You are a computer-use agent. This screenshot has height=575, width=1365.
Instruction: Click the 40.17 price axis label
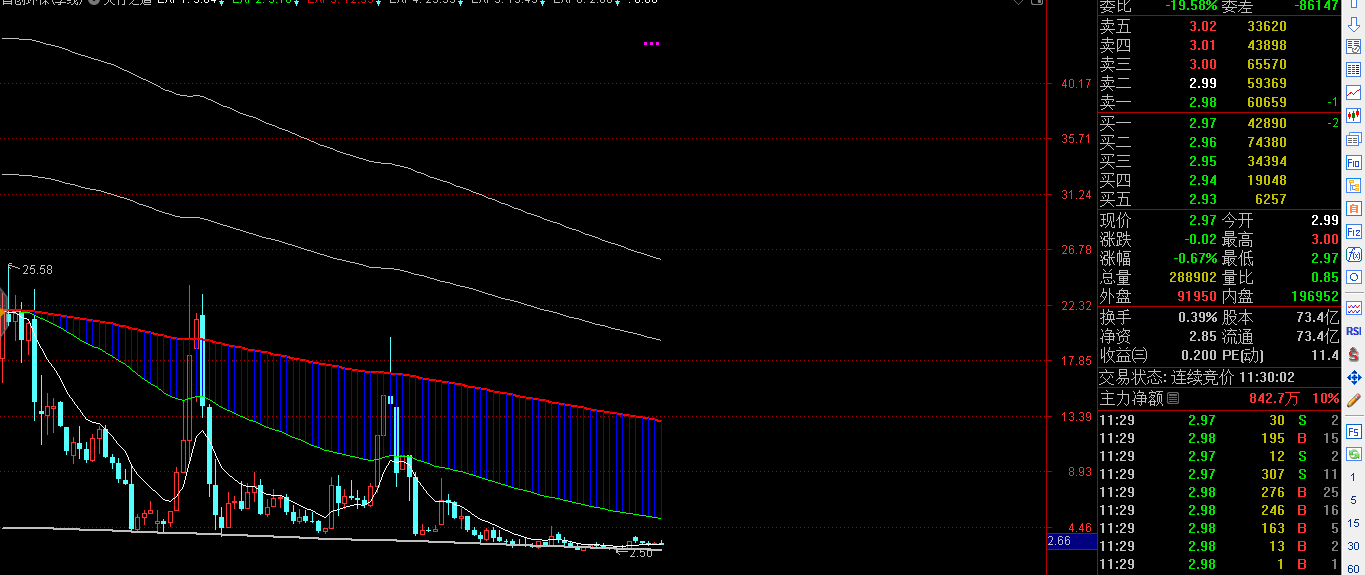pos(1076,84)
